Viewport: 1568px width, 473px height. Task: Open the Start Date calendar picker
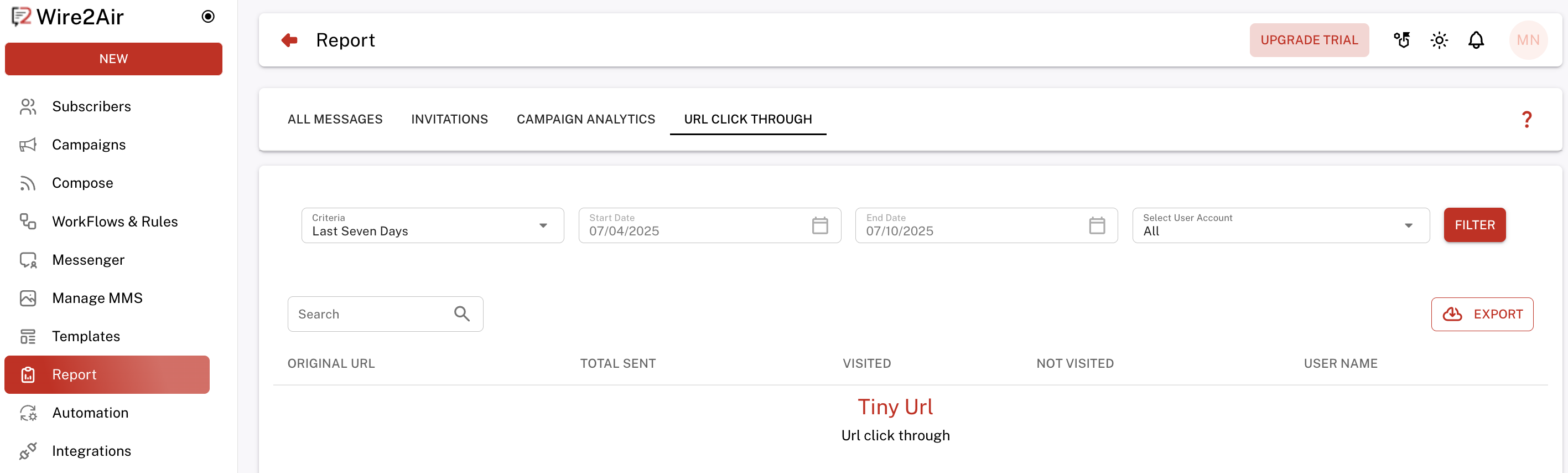click(x=820, y=225)
